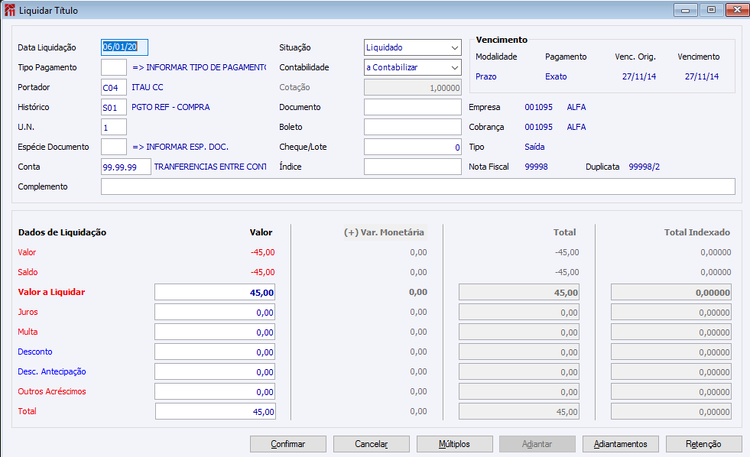
Task: Click the Total value field showing 45,00
Action: 215,412
